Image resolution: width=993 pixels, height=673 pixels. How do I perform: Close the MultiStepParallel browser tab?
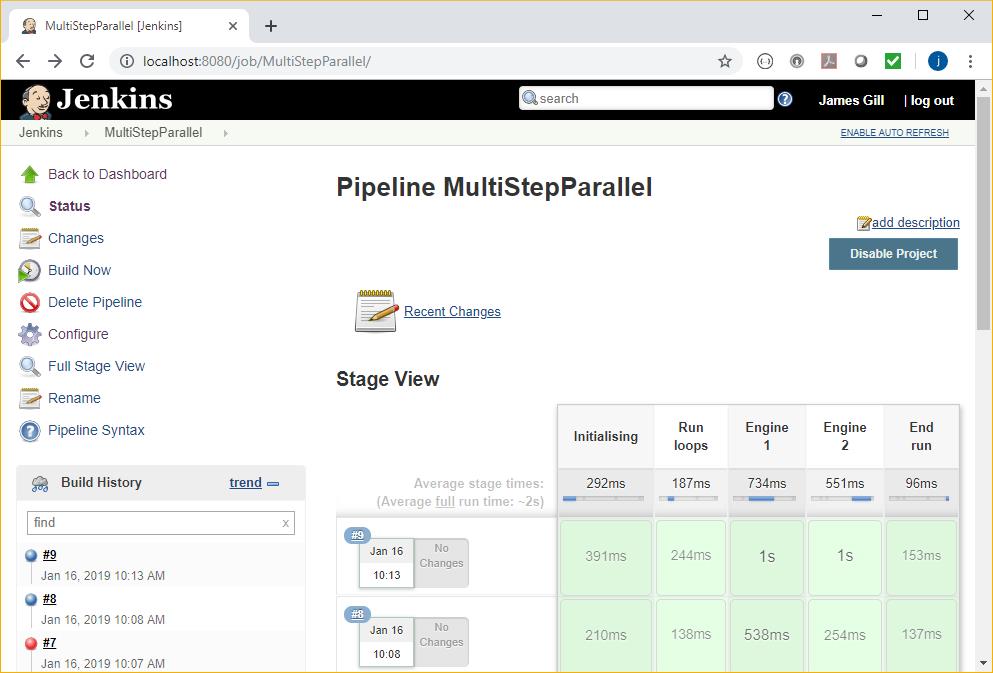[233, 26]
